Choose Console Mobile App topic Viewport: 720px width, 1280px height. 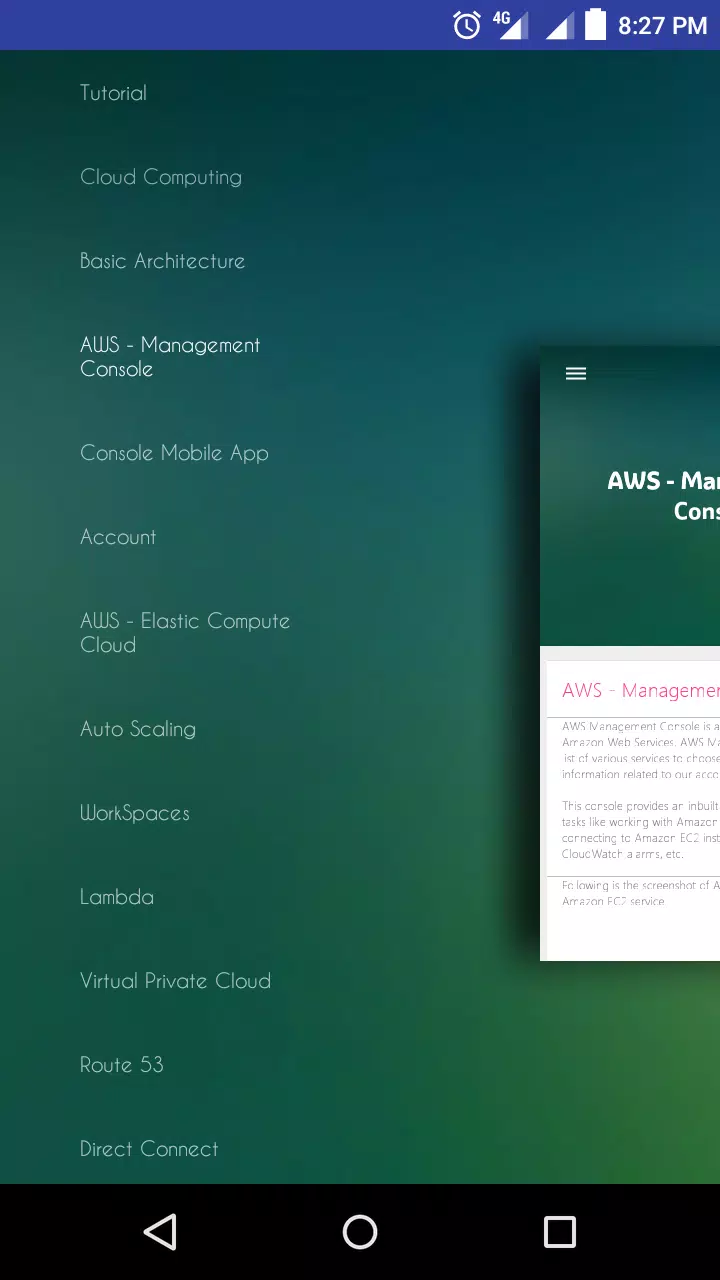pos(174,453)
